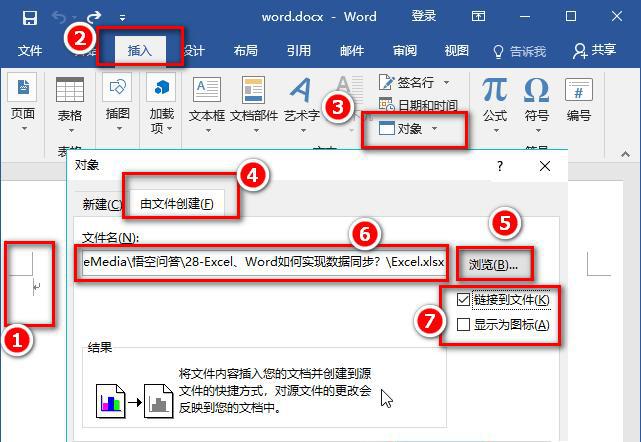Expand the 公式 dropdown arrow
Screen dimensions: 641x442
pos(496,131)
